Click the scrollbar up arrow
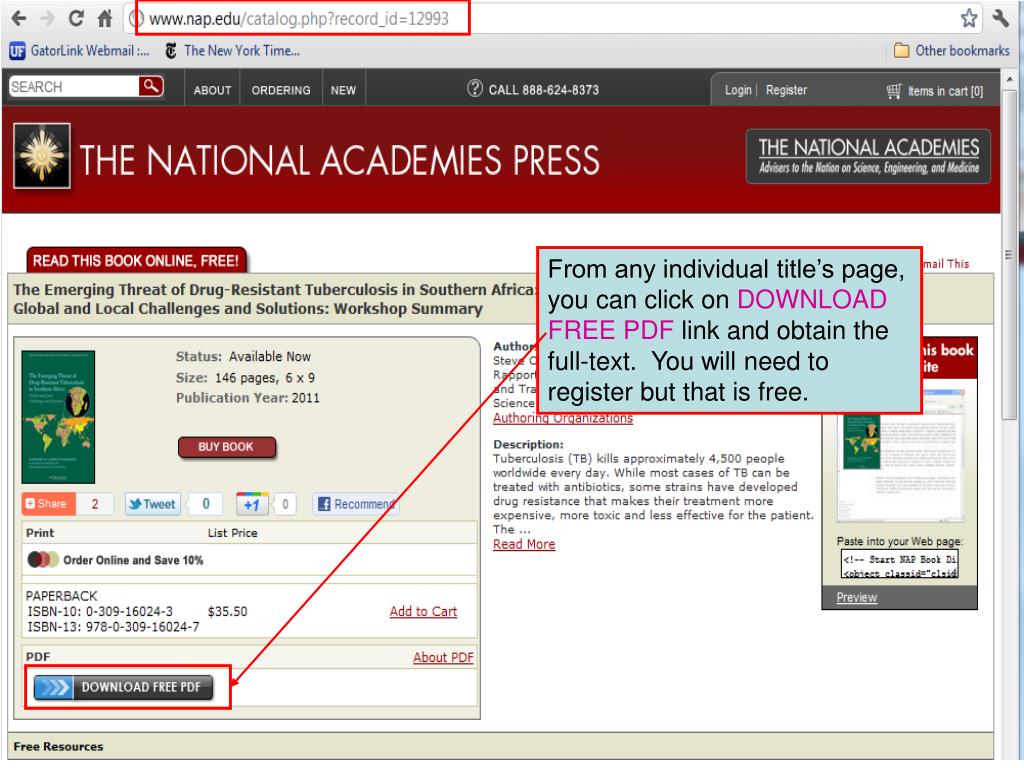 point(1010,79)
